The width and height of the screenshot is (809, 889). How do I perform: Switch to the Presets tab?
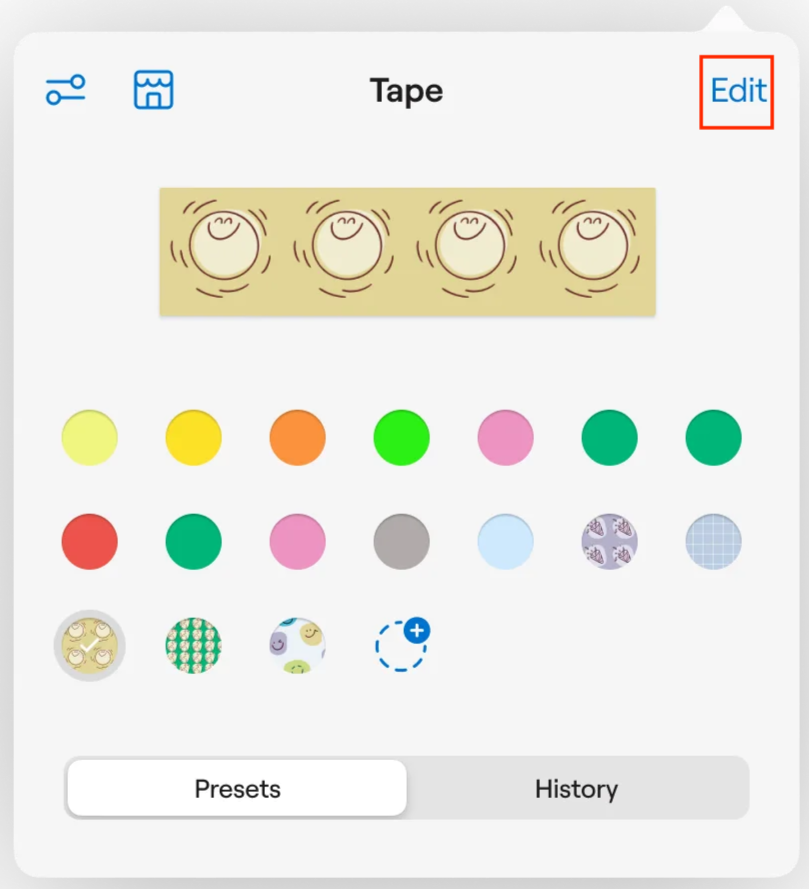(x=237, y=789)
